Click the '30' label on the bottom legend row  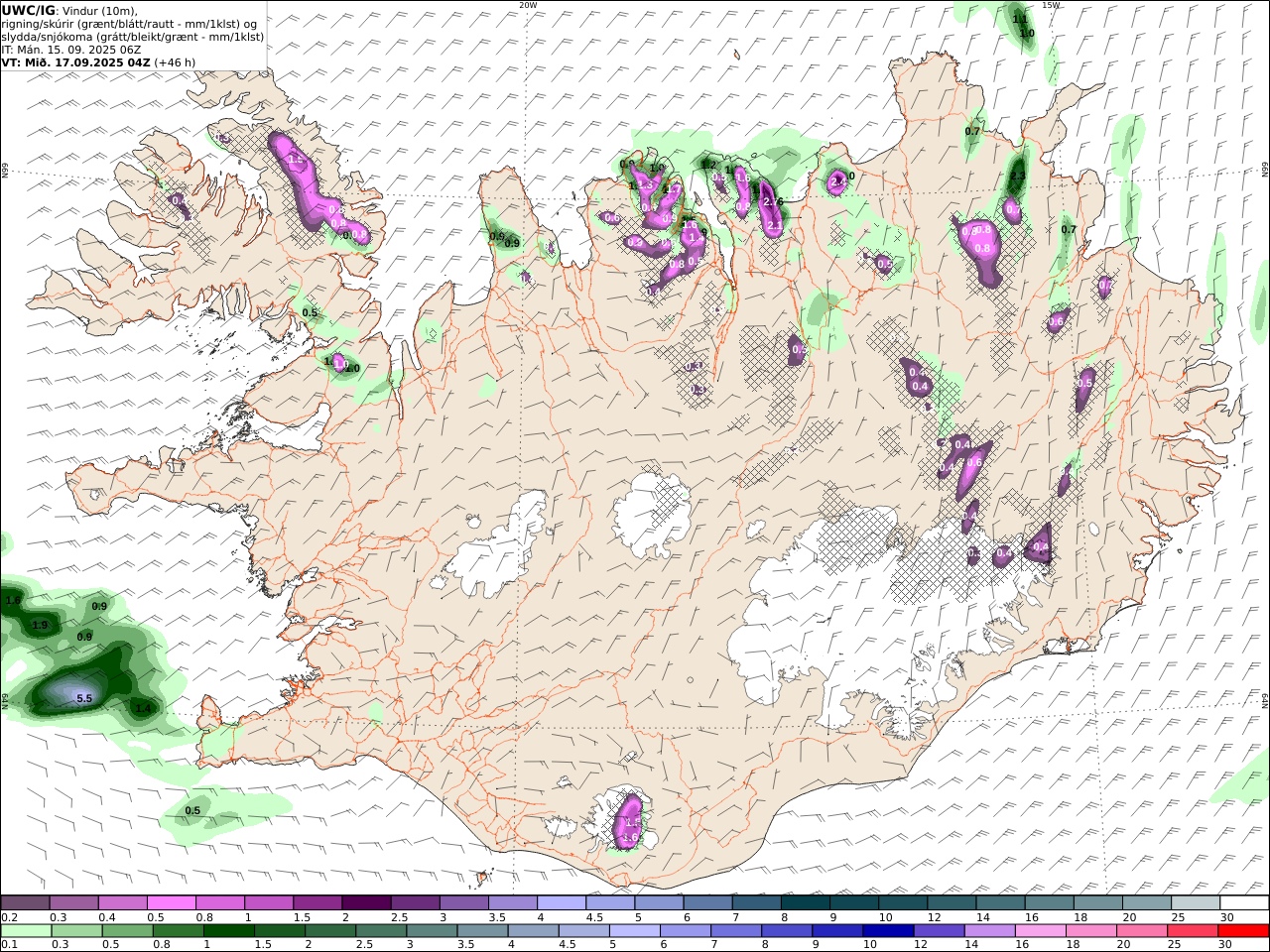pyautogui.click(x=1224, y=944)
